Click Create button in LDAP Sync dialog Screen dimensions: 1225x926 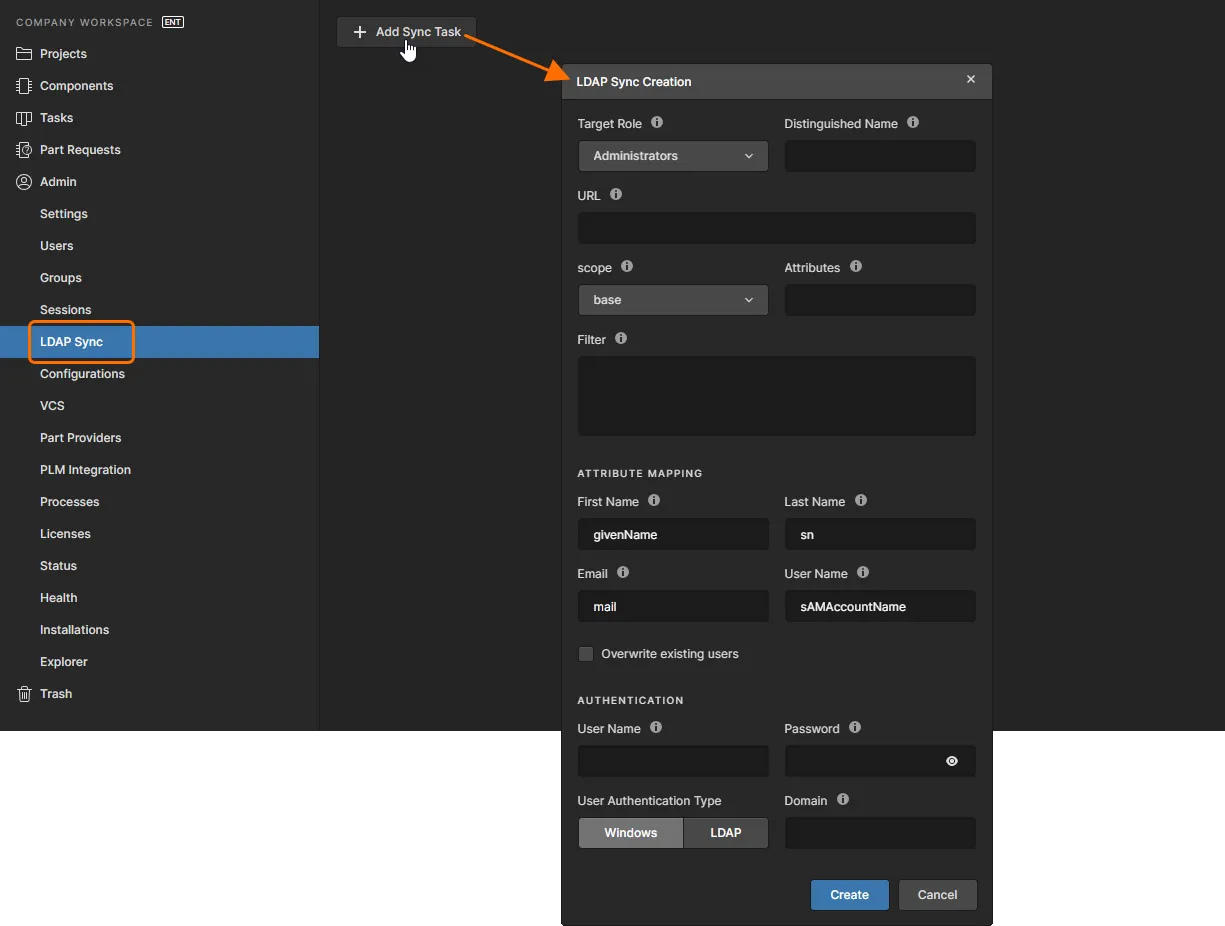pos(849,895)
